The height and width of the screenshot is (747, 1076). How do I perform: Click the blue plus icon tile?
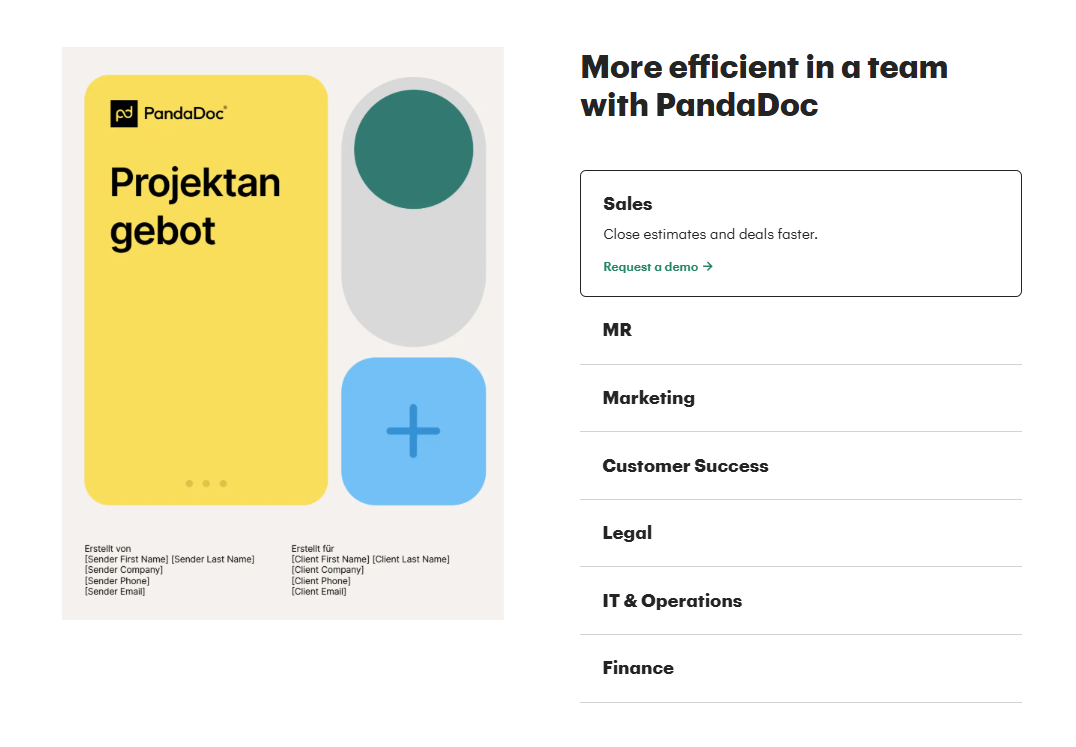coord(413,431)
